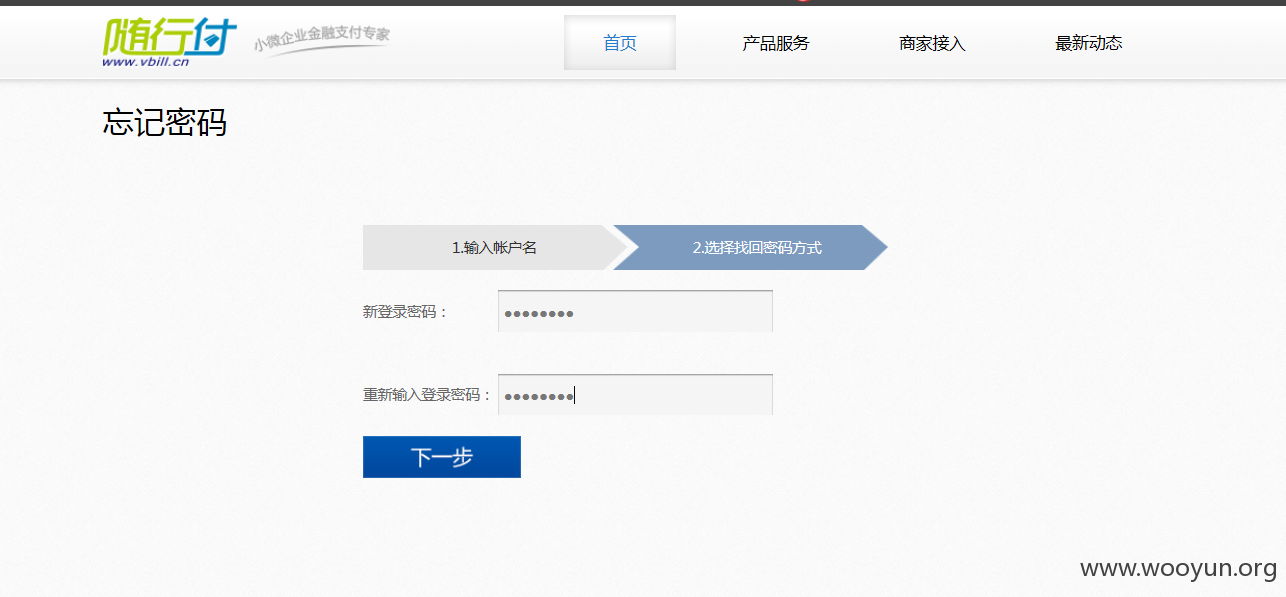Open 最新动态 in the navigation
Viewport: 1286px width, 597px height.
[1088, 43]
